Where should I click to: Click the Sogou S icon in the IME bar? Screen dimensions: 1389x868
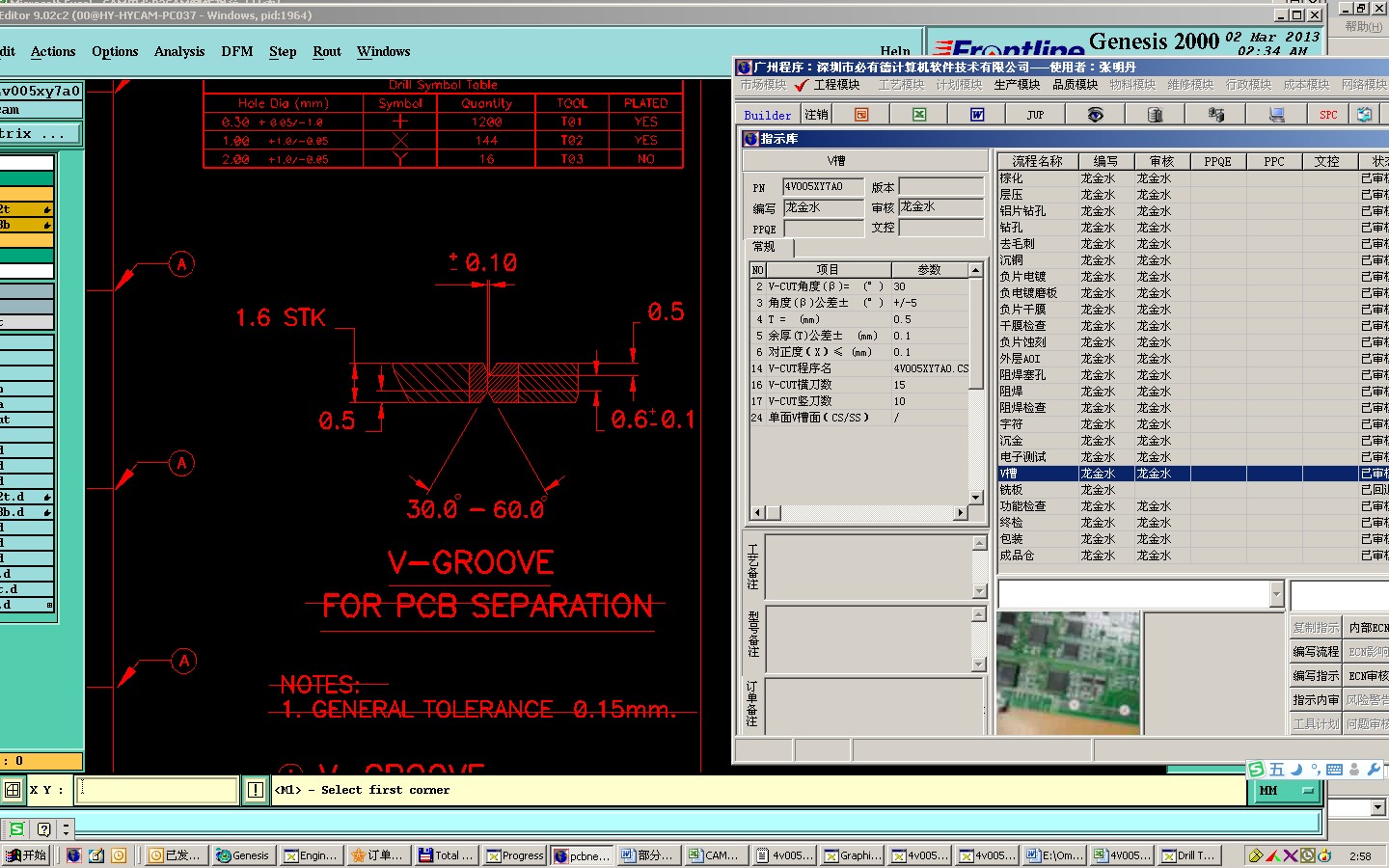pyautogui.click(x=1256, y=769)
